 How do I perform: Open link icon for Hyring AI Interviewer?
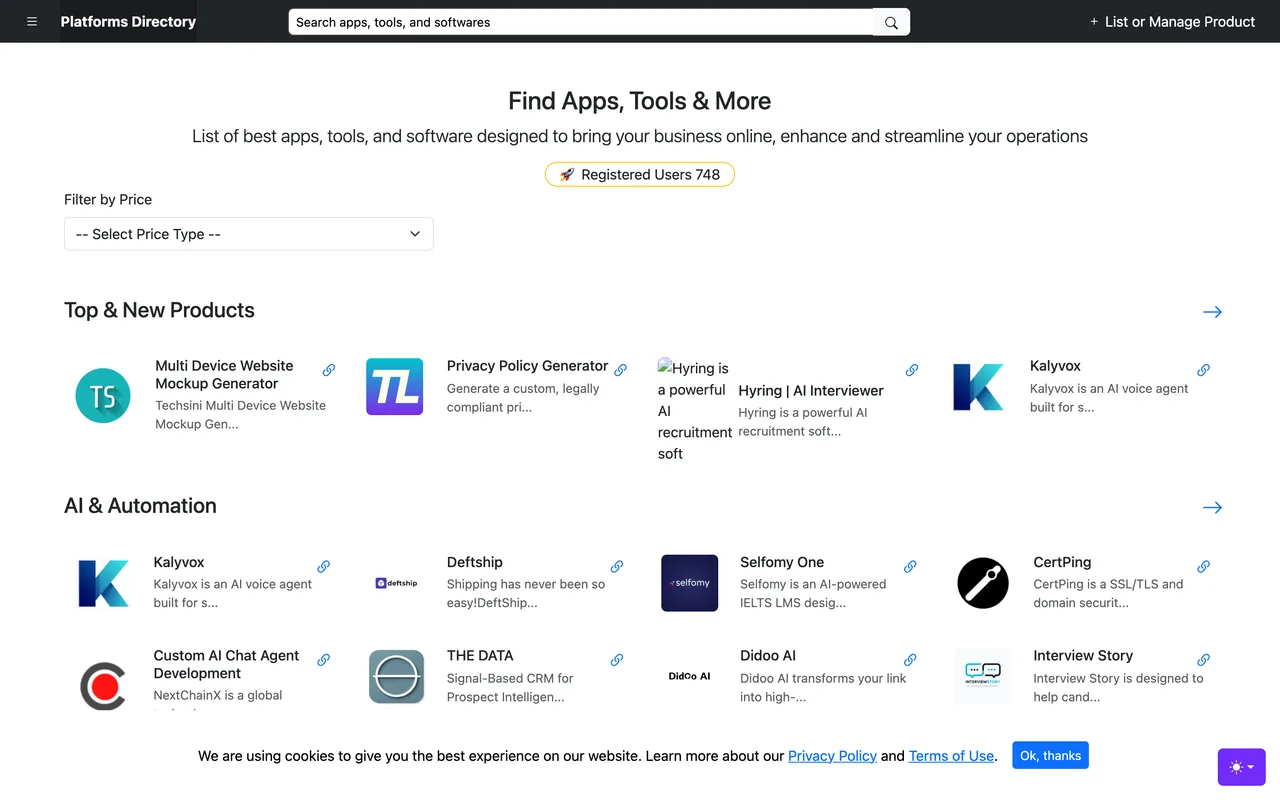[x=912, y=370]
